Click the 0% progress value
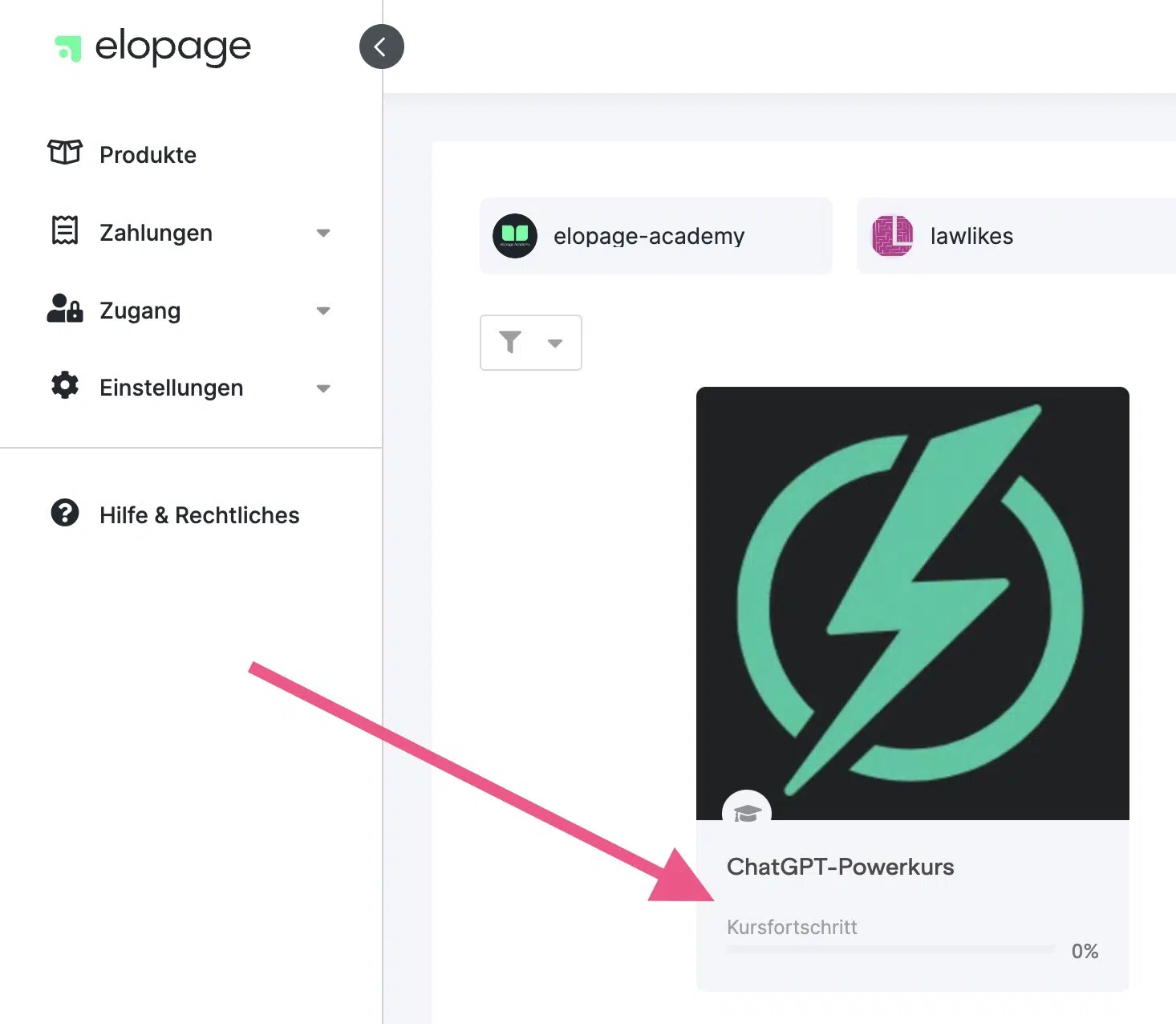Viewport: 1176px width, 1024px height. click(x=1085, y=951)
